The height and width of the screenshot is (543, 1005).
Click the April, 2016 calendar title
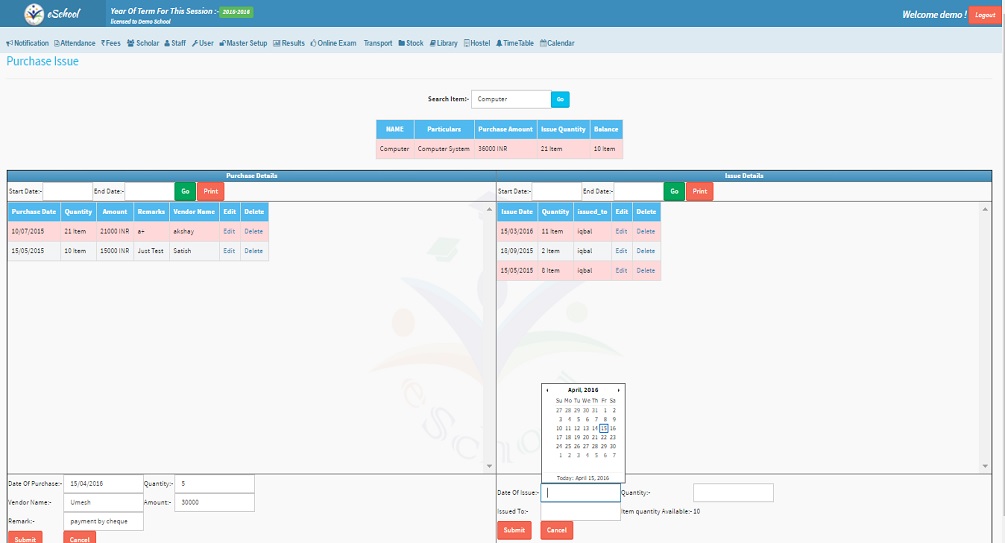[583, 390]
